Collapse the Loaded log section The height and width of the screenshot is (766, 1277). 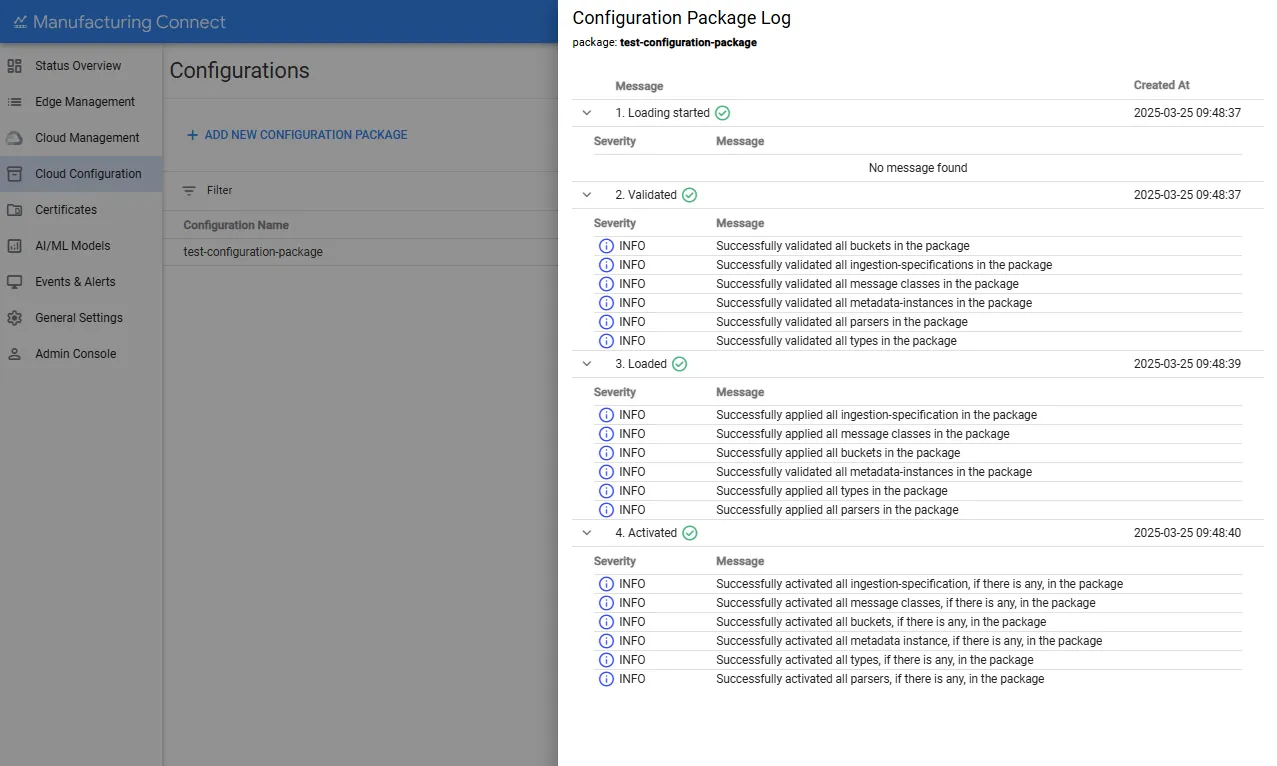point(587,364)
